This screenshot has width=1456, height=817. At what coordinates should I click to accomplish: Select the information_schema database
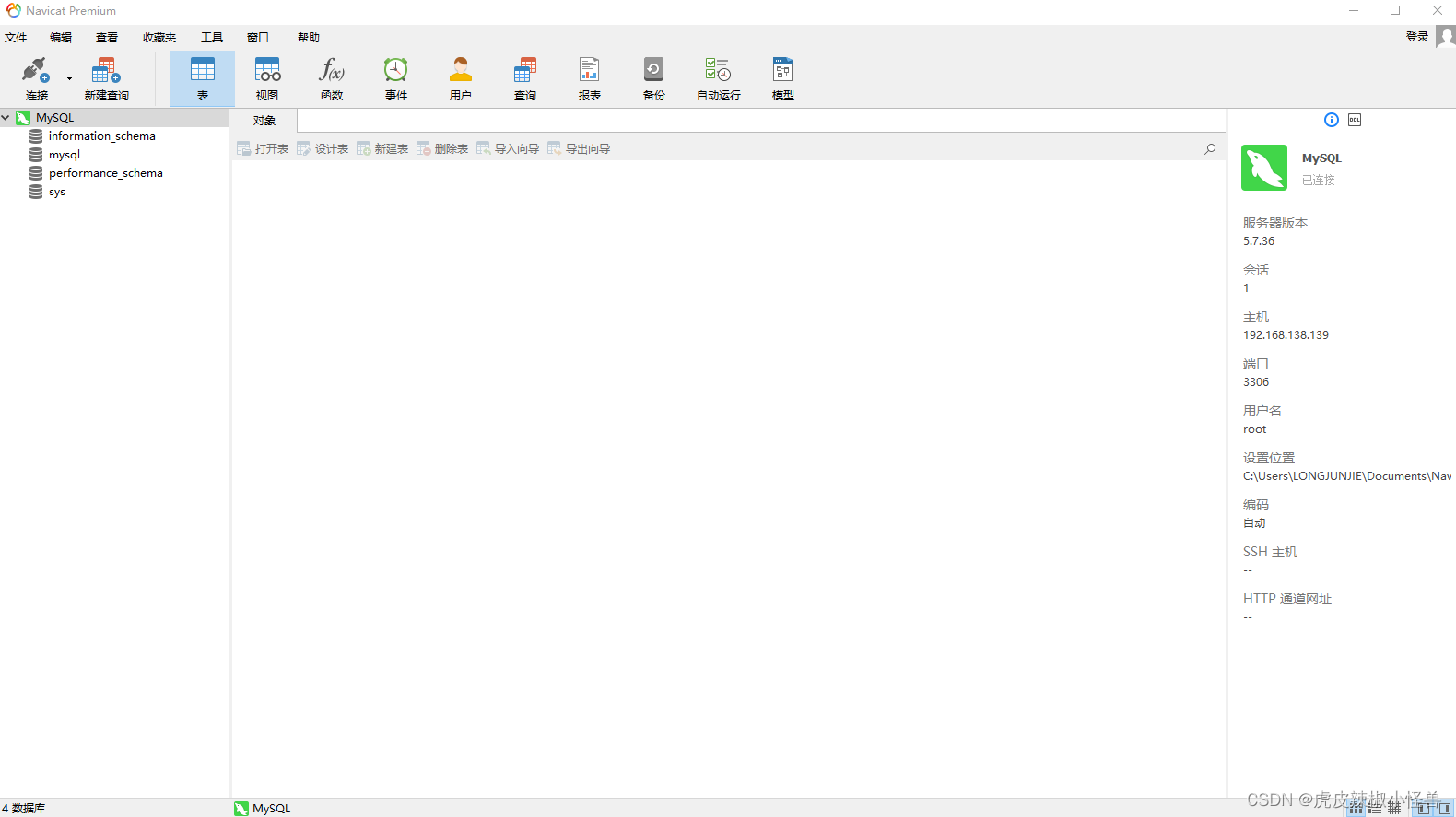coord(101,136)
